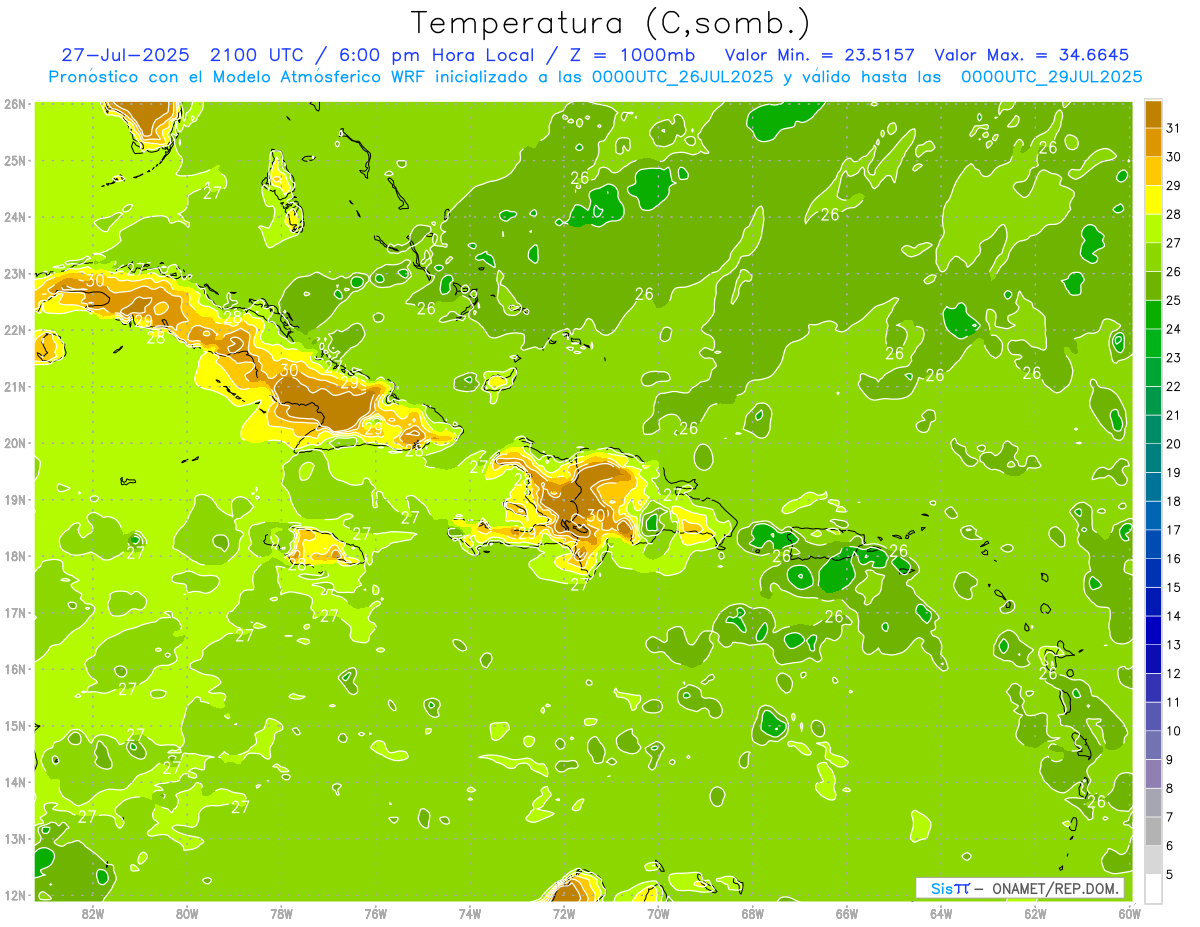
Task: Click "6:00 pm Hora Local" text
Action: [x=437, y=56]
